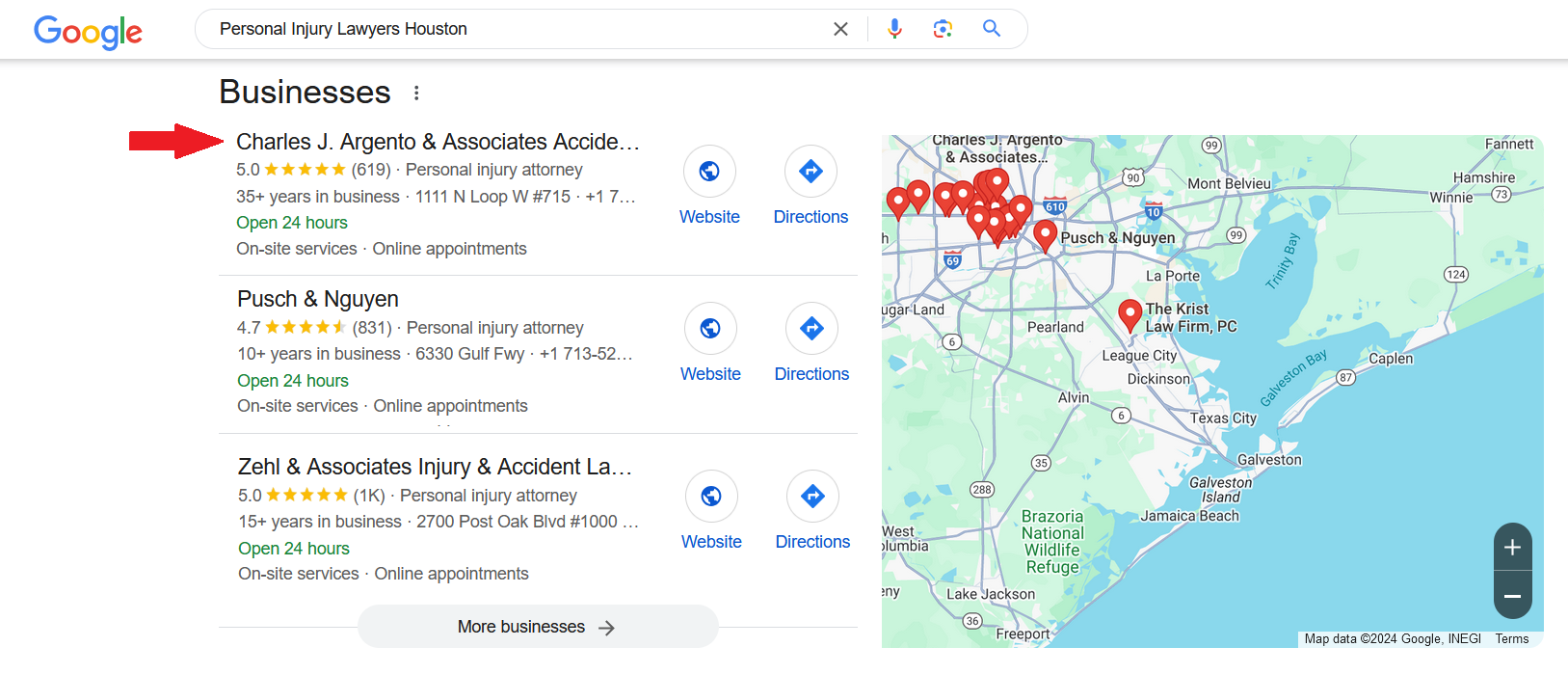Image resolution: width=1568 pixels, height=674 pixels.
Task: Click Lake Jackson label on map
Action: coord(991,594)
